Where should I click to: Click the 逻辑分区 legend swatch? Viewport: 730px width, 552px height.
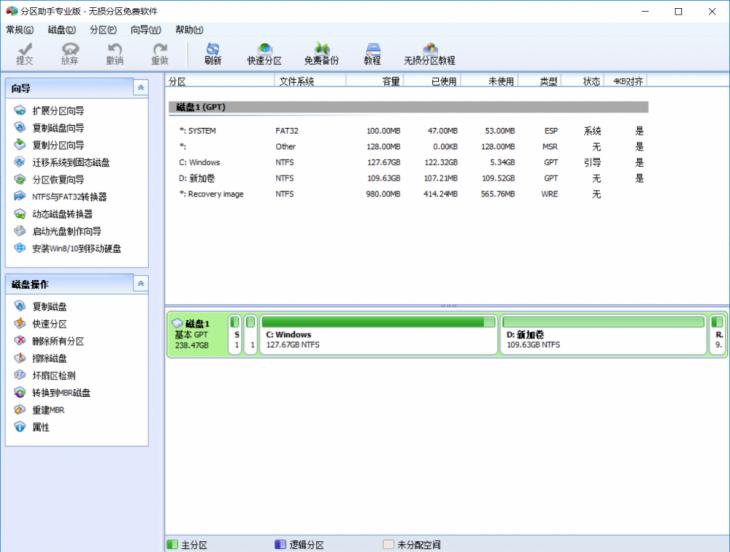coord(280,544)
